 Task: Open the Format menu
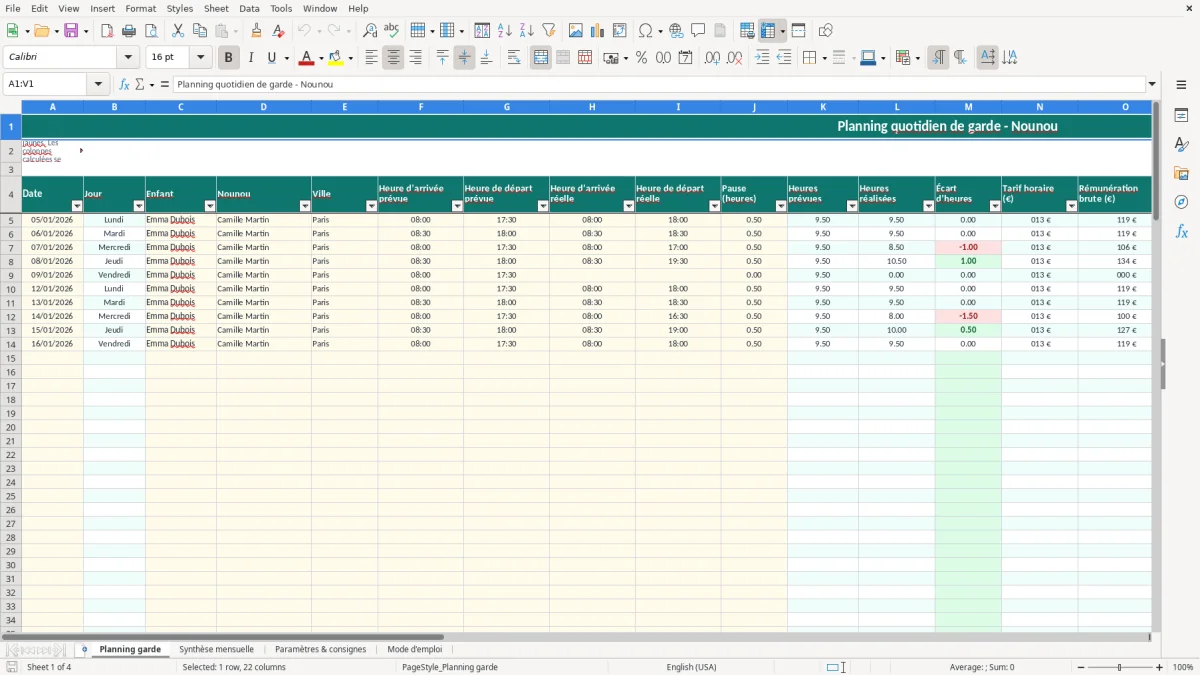click(x=140, y=8)
